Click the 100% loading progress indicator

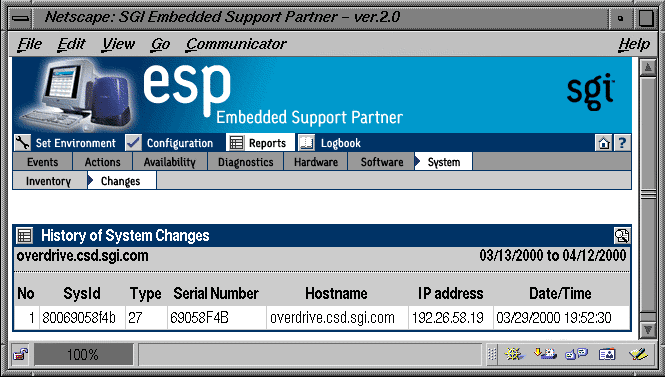click(83, 354)
